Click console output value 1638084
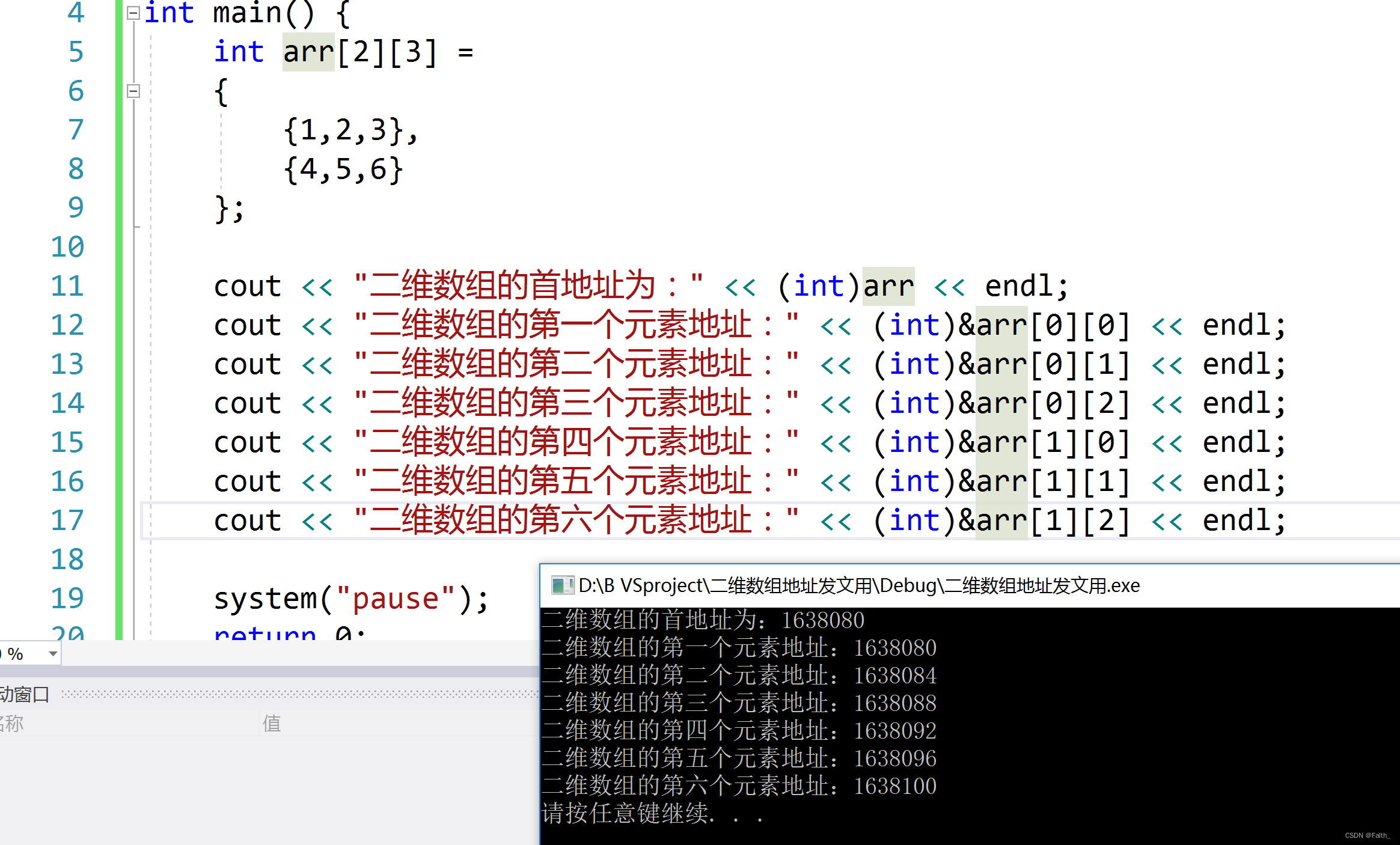Image resolution: width=1400 pixels, height=845 pixels. click(895, 676)
